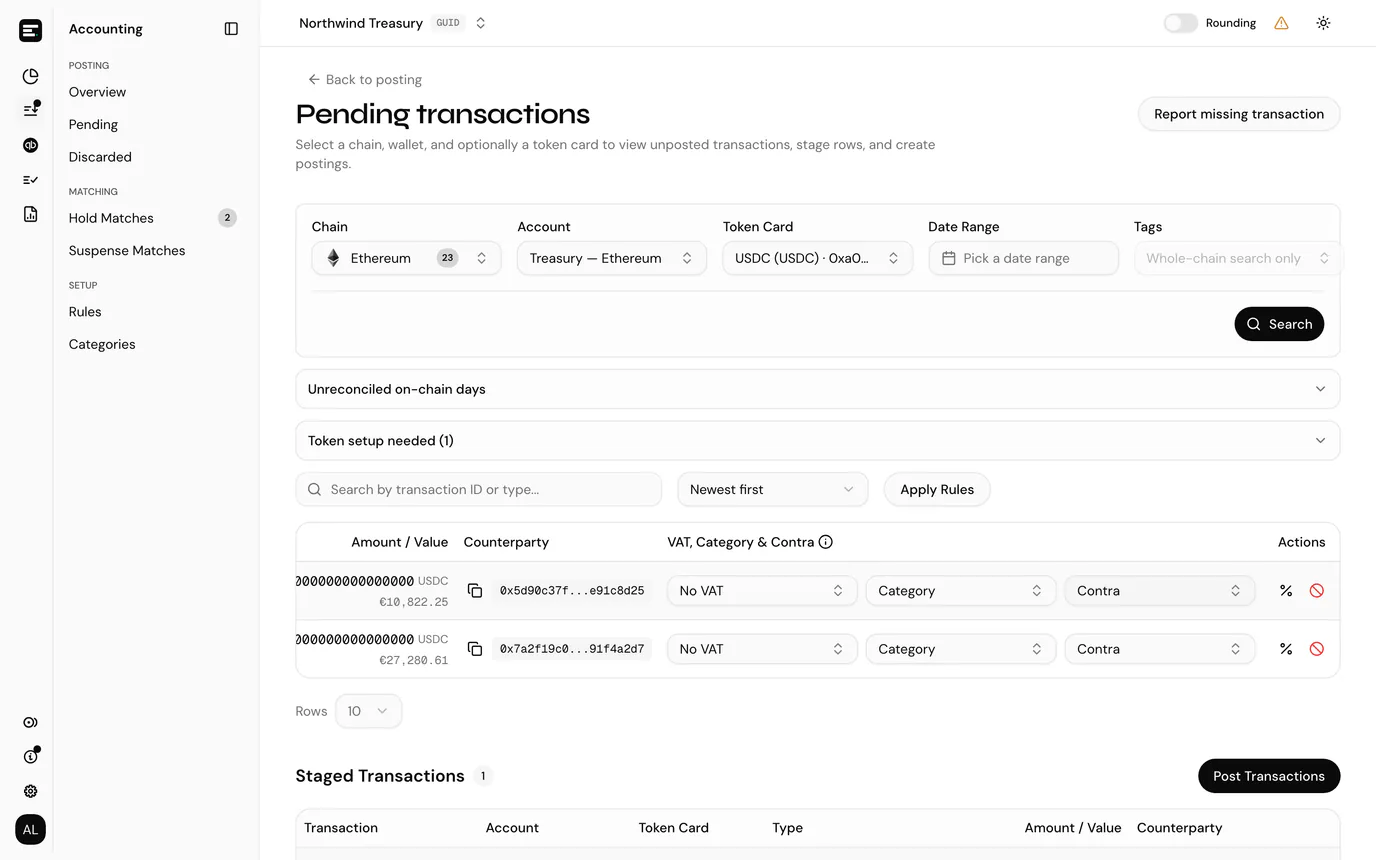Expand Token setup needed (1) section
The width and height of the screenshot is (1376, 860).
coord(817,441)
